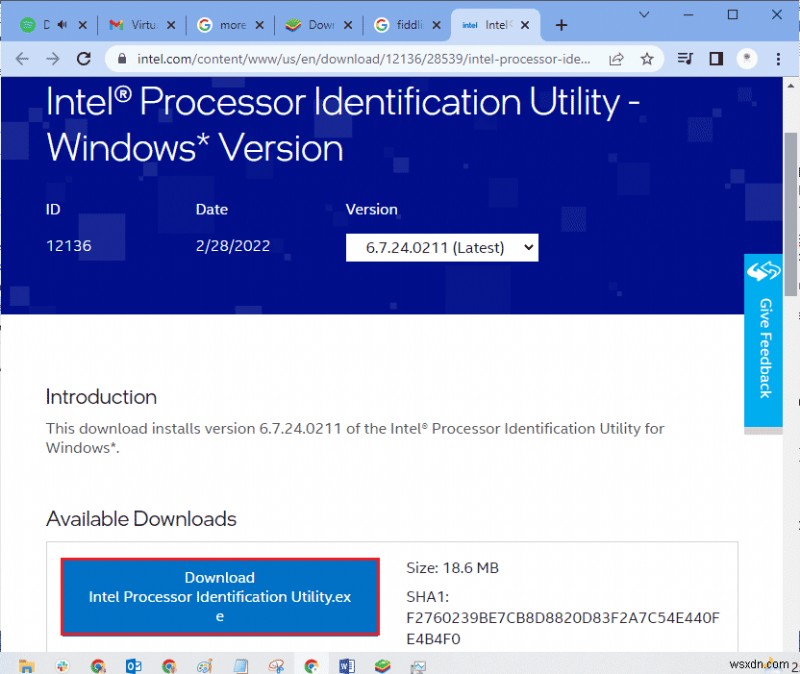Image resolution: width=800 pixels, height=674 pixels.
Task: Bookmark this page with the star icon
Action: pyautogui.click(x=647, y=59)
